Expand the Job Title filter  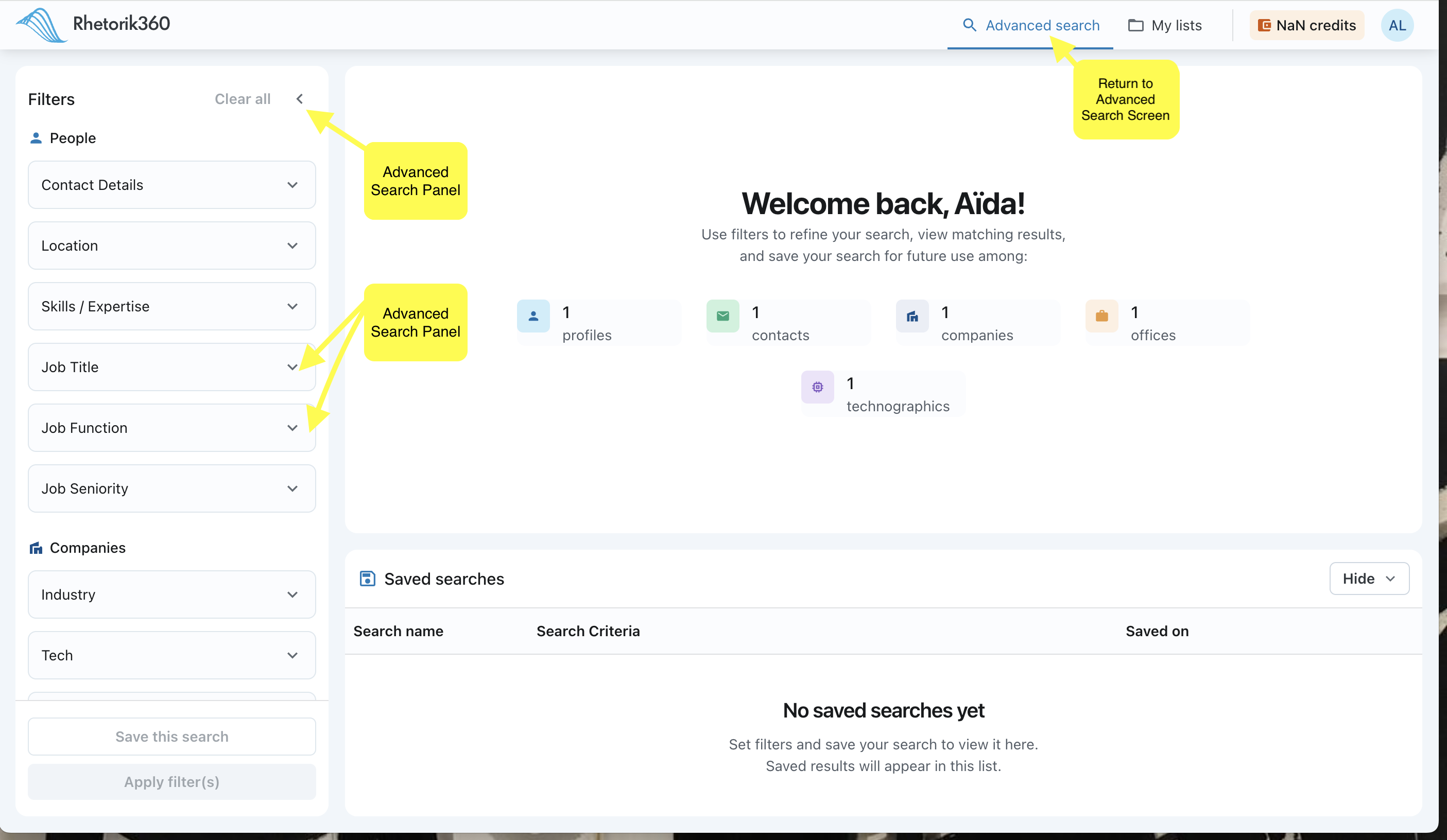point(171,367)
